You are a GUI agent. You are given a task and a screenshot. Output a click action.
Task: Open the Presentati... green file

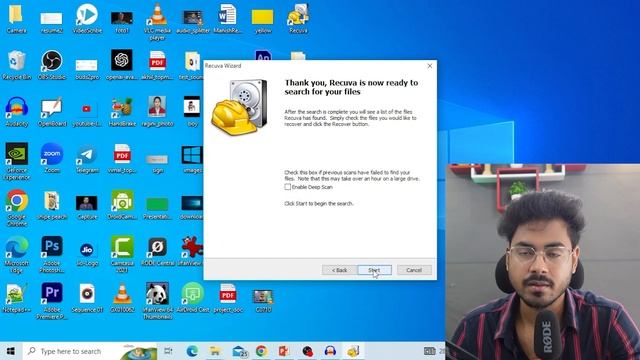coord(157,208)
